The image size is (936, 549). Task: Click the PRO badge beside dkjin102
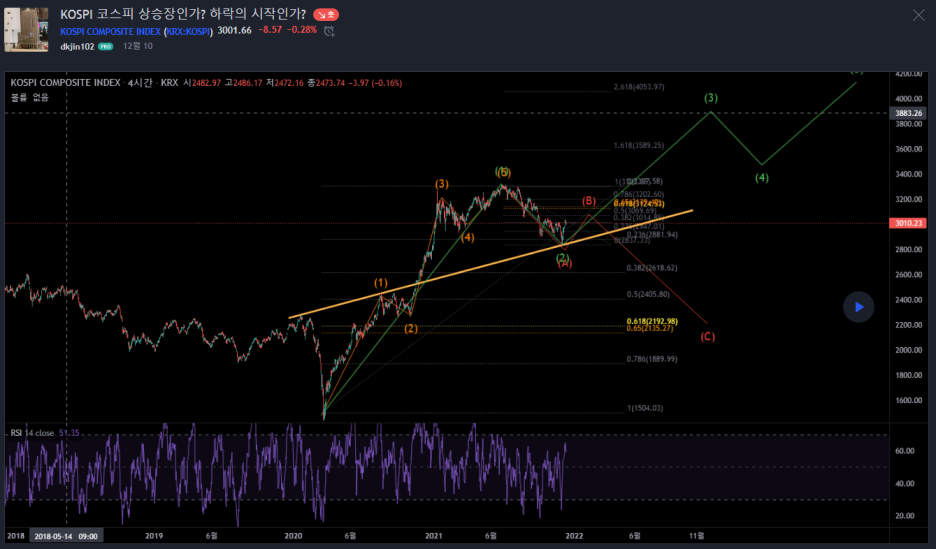pyautogui.click(x=105, y=47)
